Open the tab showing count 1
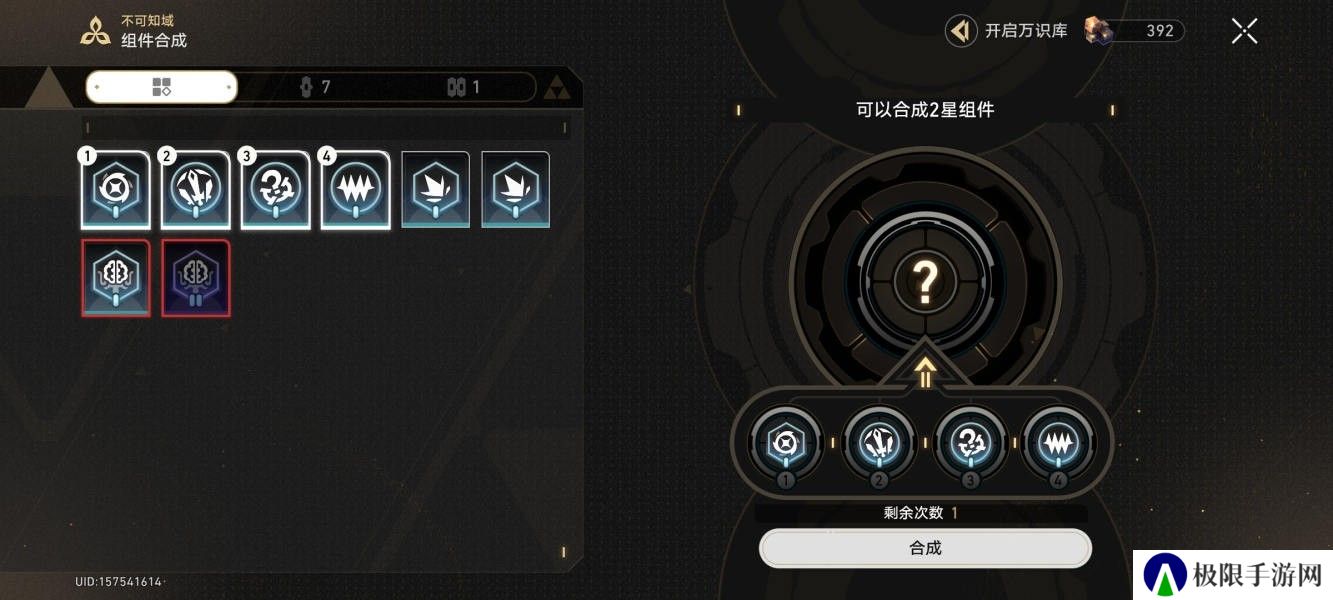This screenshot has height=600, width=1333. click(463, 87)
